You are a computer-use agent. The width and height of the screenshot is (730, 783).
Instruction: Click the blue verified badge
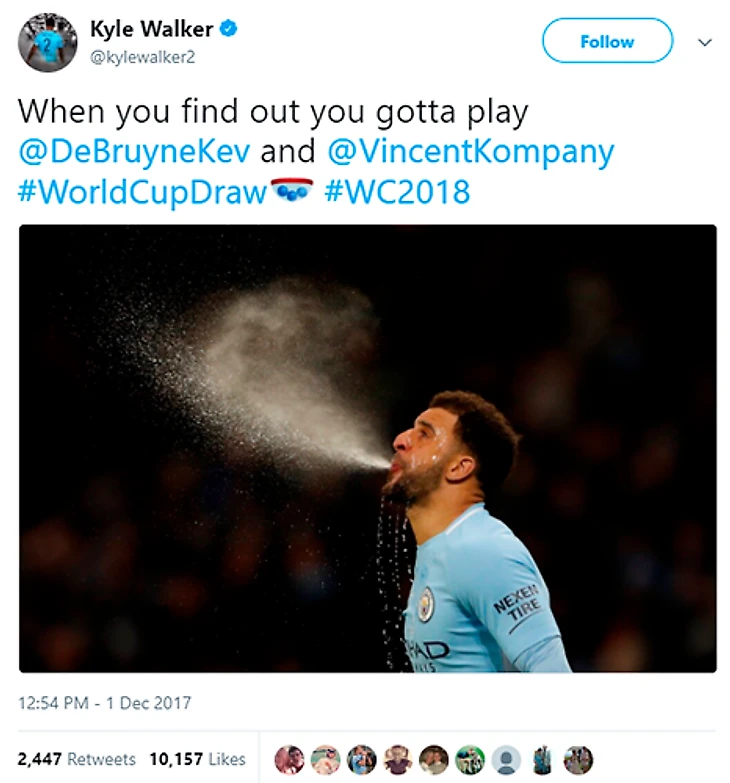(x=230, y=30)
